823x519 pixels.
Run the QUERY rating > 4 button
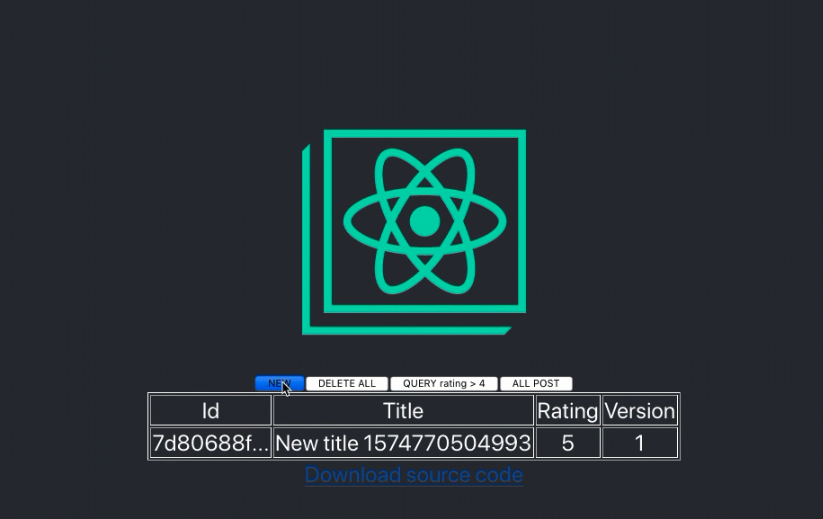click(444, 384)
